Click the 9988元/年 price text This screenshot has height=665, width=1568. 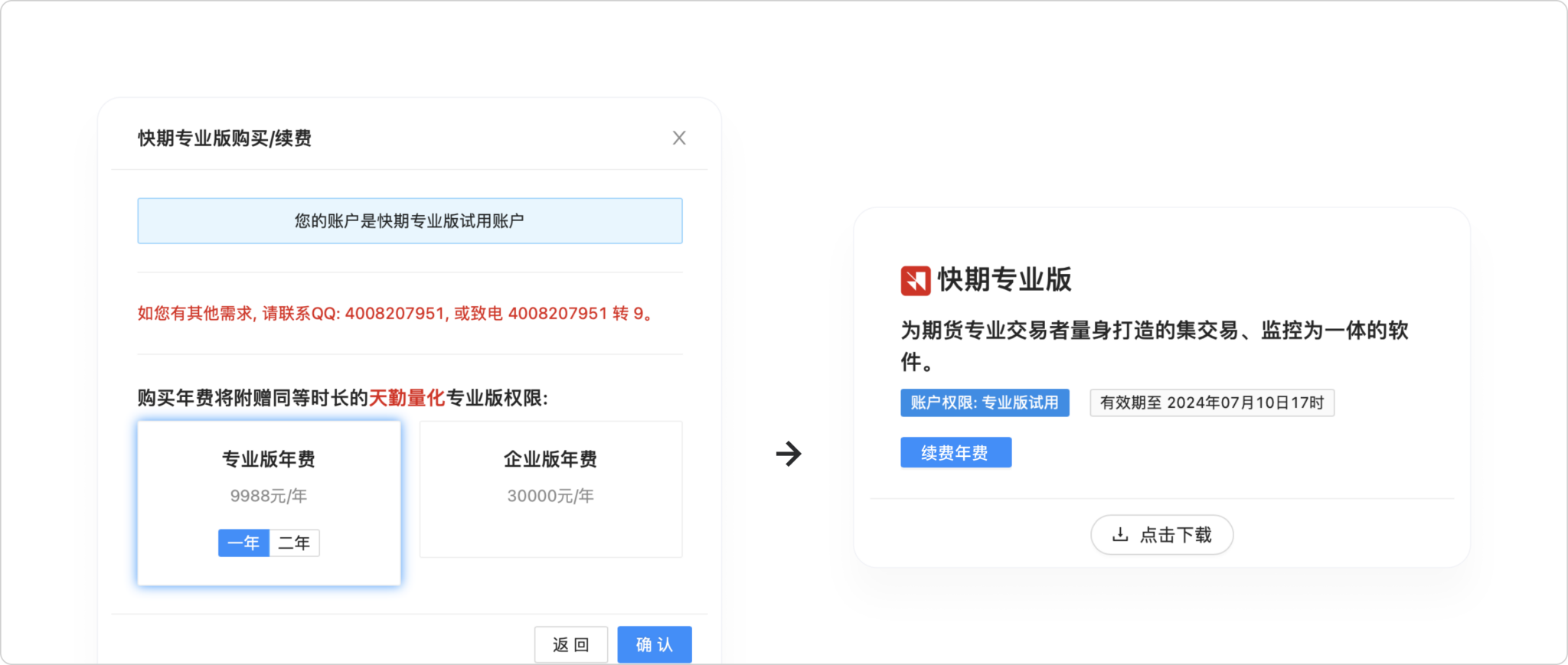coord(269,496)
